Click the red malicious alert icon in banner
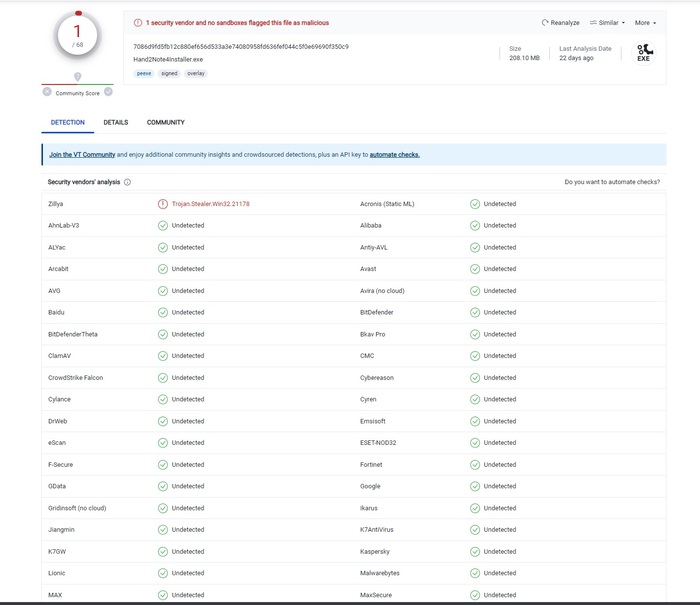 pyautogui.click(x=138, y=22)
